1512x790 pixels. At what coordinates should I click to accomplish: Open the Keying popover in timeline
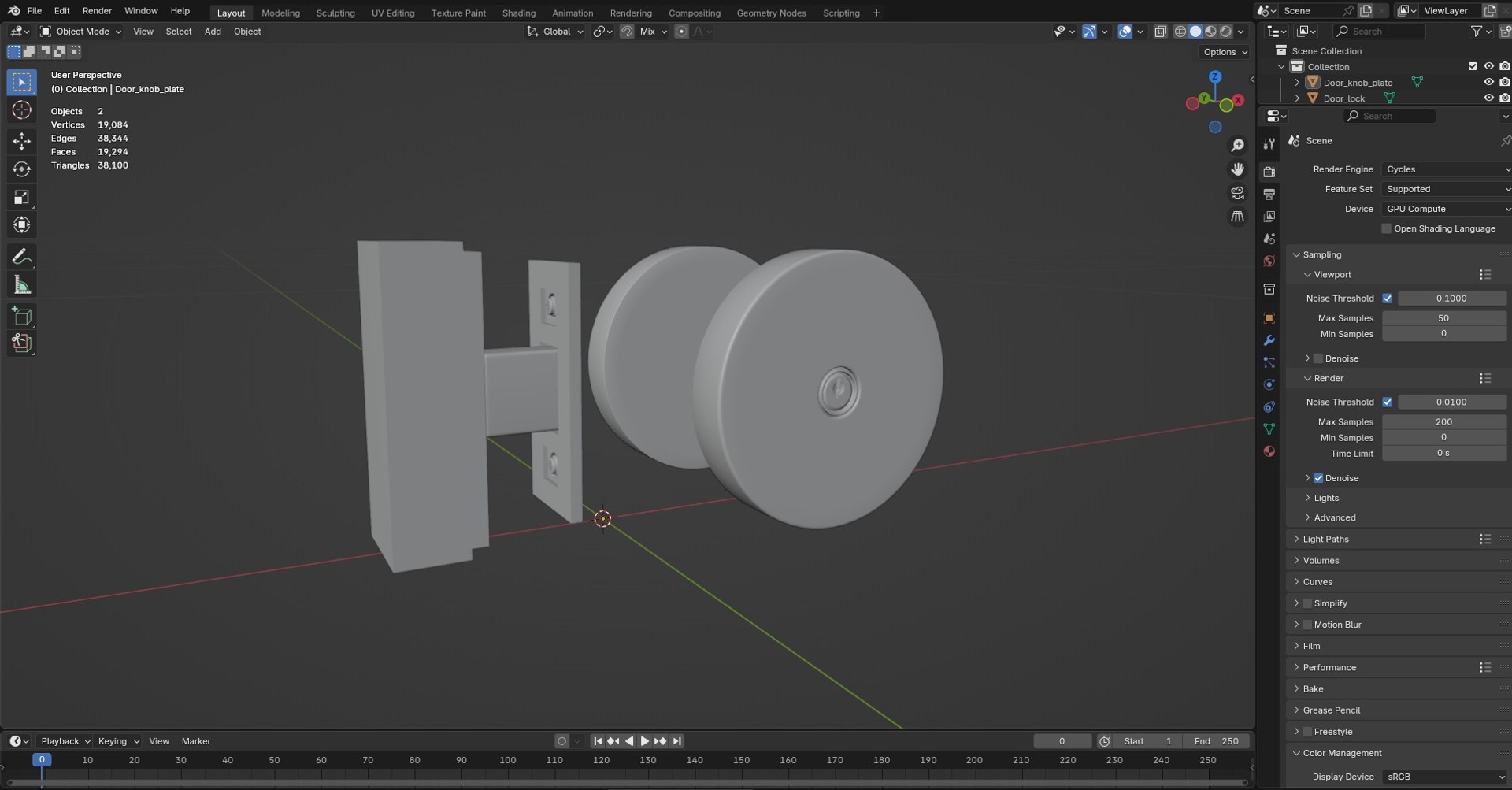(x=118, y=741)
